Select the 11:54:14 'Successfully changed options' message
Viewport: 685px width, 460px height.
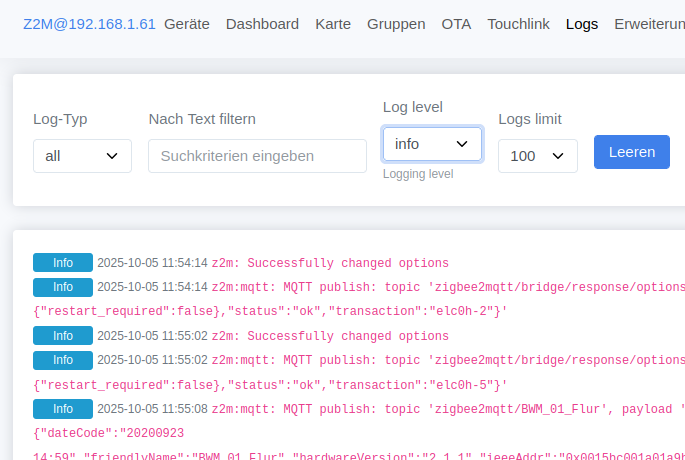(330, 264)
